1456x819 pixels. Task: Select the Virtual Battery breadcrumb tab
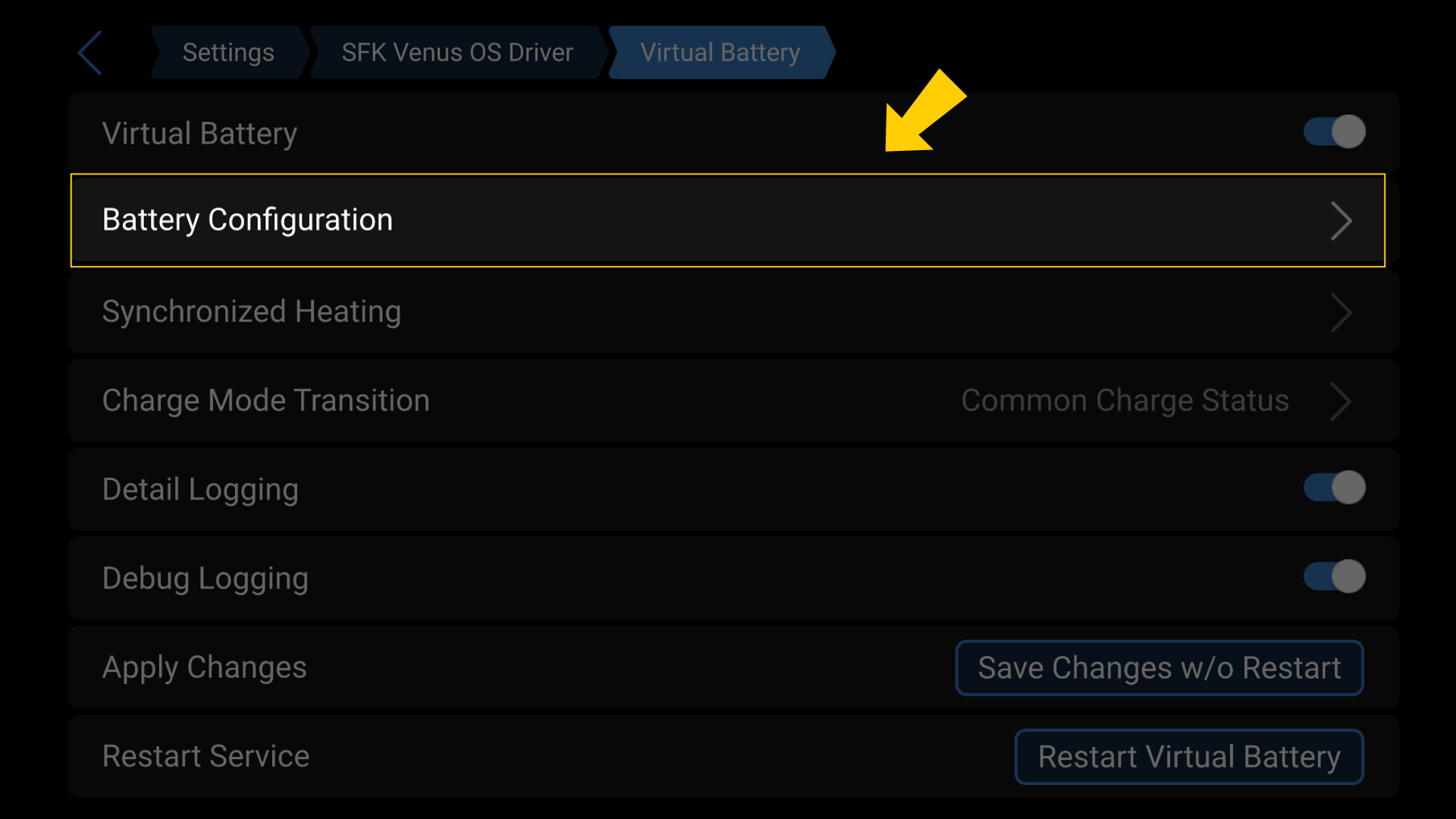pos(720,52)
